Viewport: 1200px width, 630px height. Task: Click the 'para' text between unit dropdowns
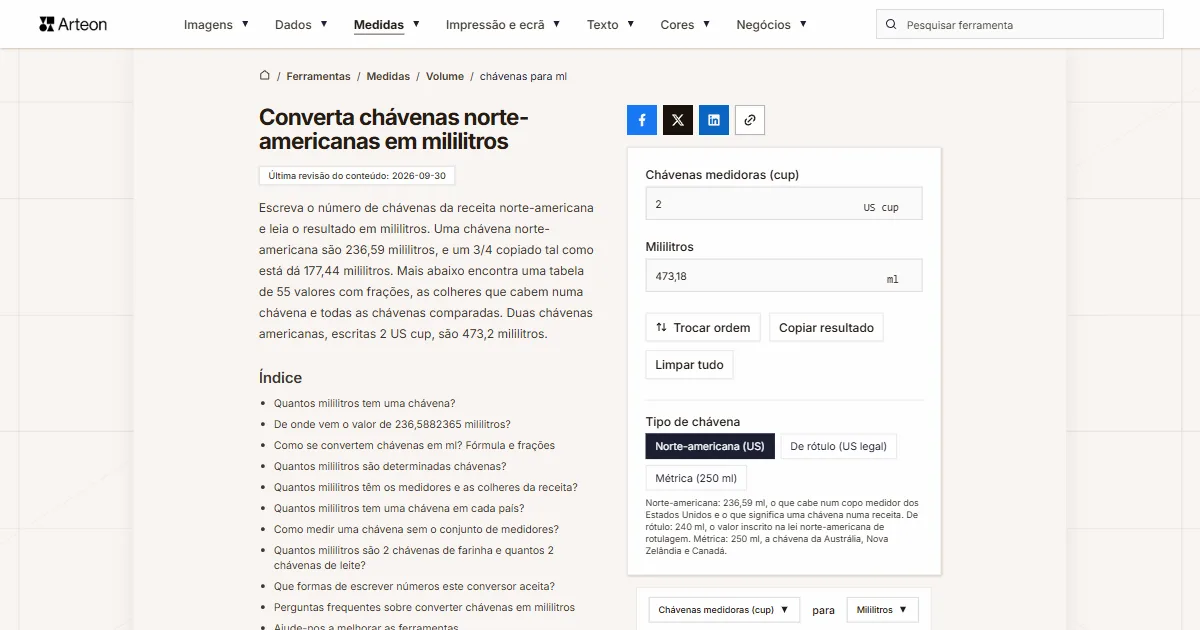point(823,610)
